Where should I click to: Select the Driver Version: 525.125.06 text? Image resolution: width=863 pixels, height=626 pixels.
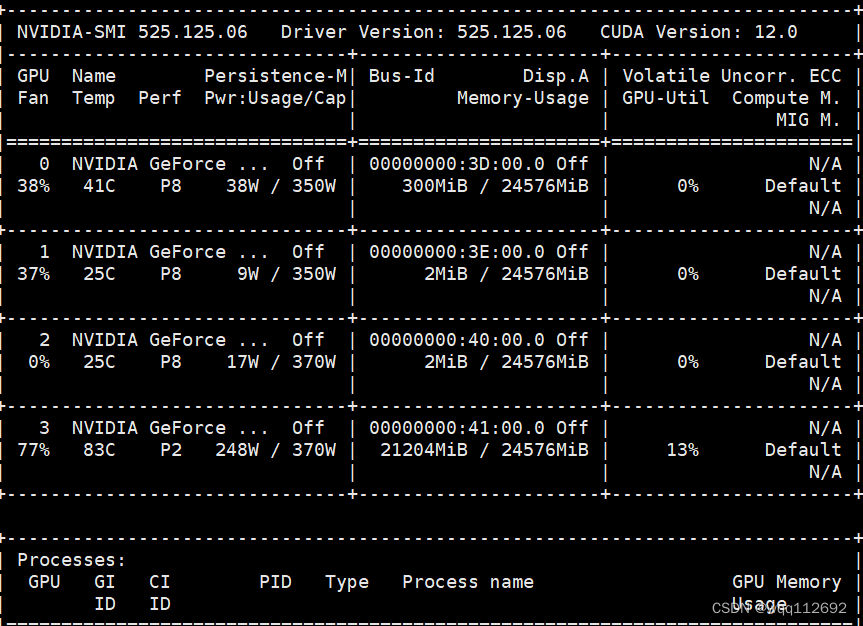423,32
